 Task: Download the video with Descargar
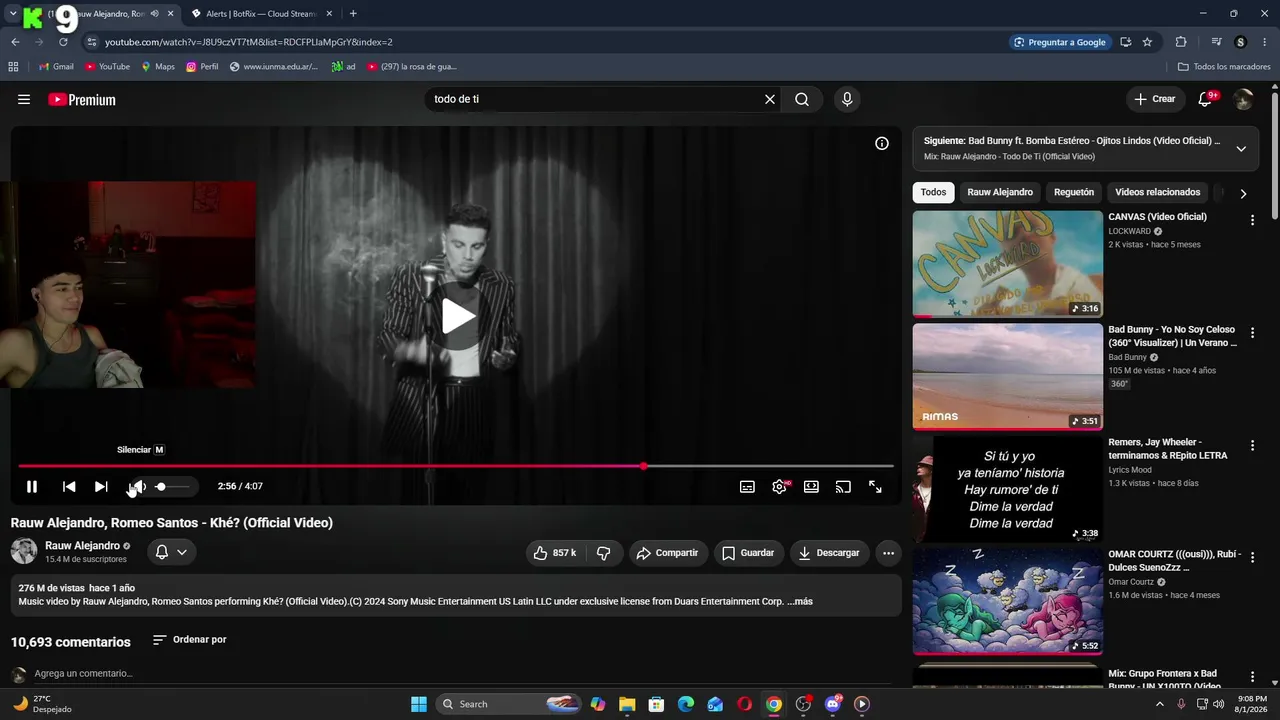[830, 553]
